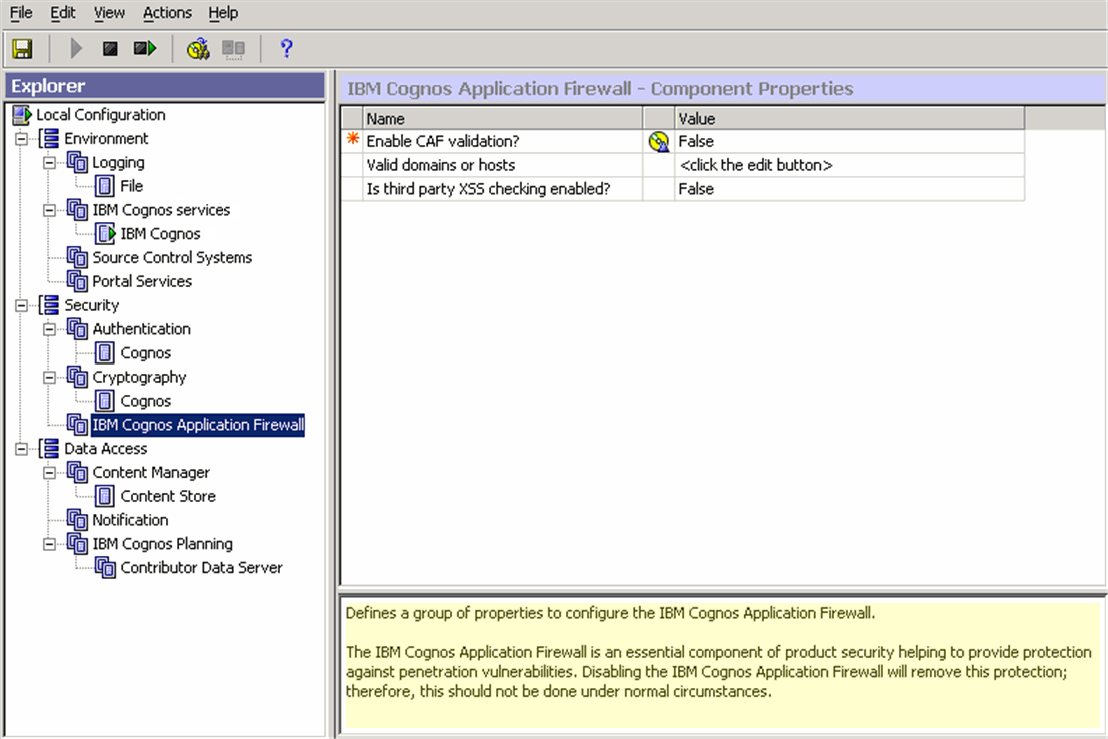Screen dimensions: 1108x739
Task: Select the Enable CAF validation property name
Action: [443, 141]
